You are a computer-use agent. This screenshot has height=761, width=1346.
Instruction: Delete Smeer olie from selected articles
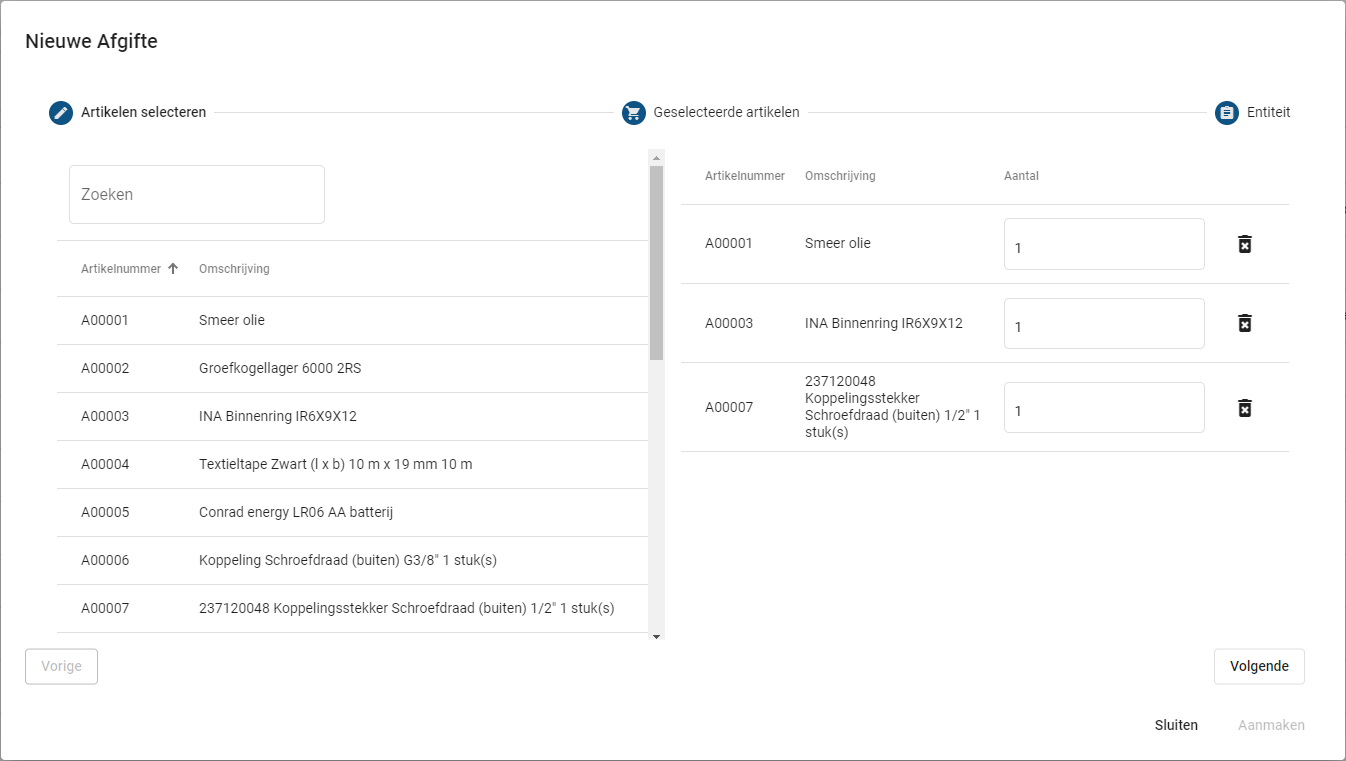point(1244,245)
